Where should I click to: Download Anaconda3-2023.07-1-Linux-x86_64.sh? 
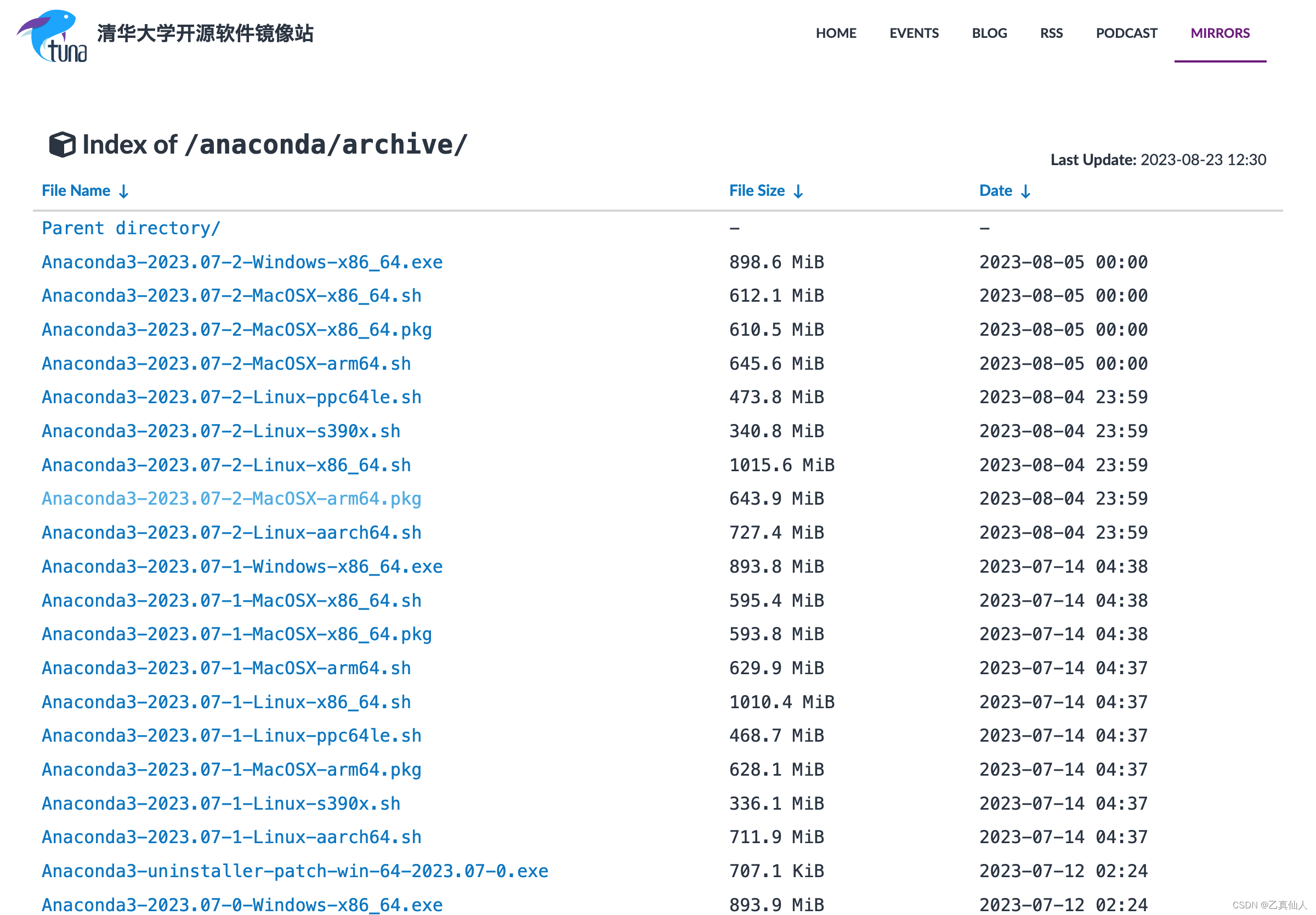(x=226, y=702)
